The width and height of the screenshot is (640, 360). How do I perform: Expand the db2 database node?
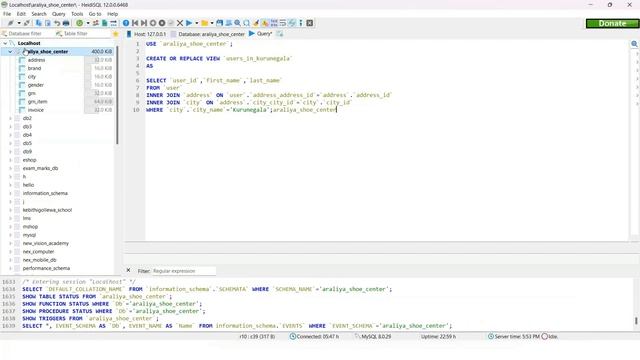click(x=10, y=118)
